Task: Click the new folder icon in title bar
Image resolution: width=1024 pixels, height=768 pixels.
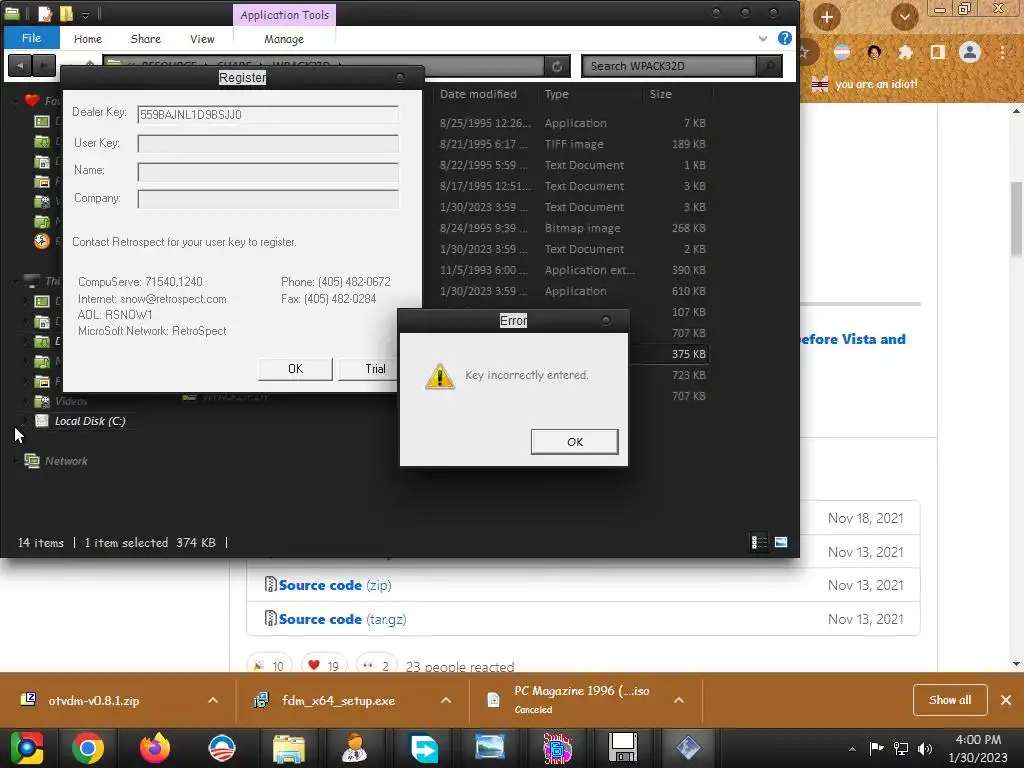Action: [x=66, y=14]
